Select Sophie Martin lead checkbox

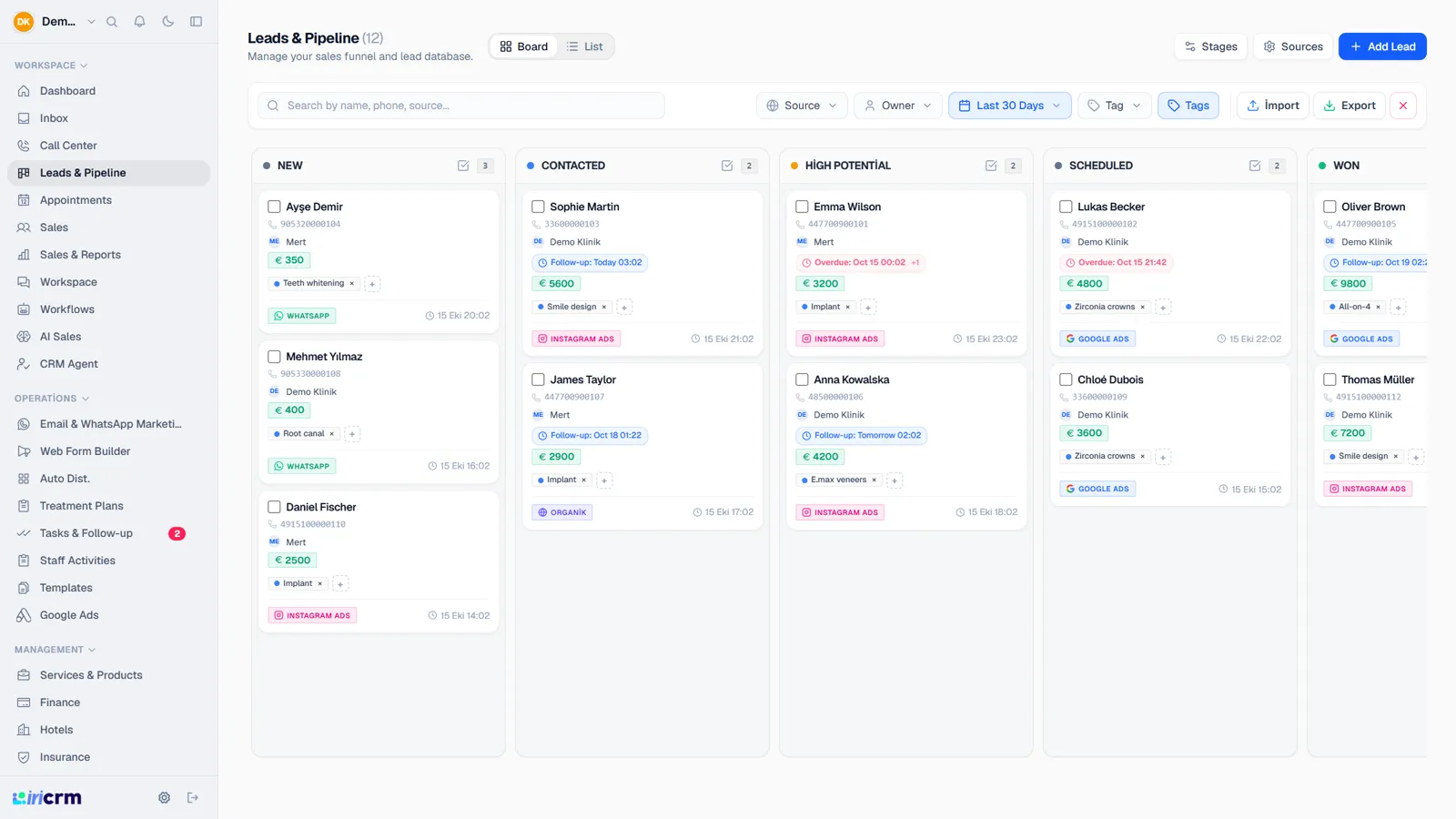coord(538,207)
